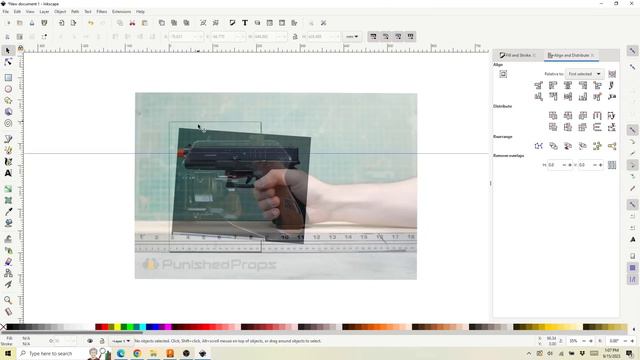This screenshot has width=640, height=360.
Task: Toggle move patterns affect button
Action: (410, 37)
